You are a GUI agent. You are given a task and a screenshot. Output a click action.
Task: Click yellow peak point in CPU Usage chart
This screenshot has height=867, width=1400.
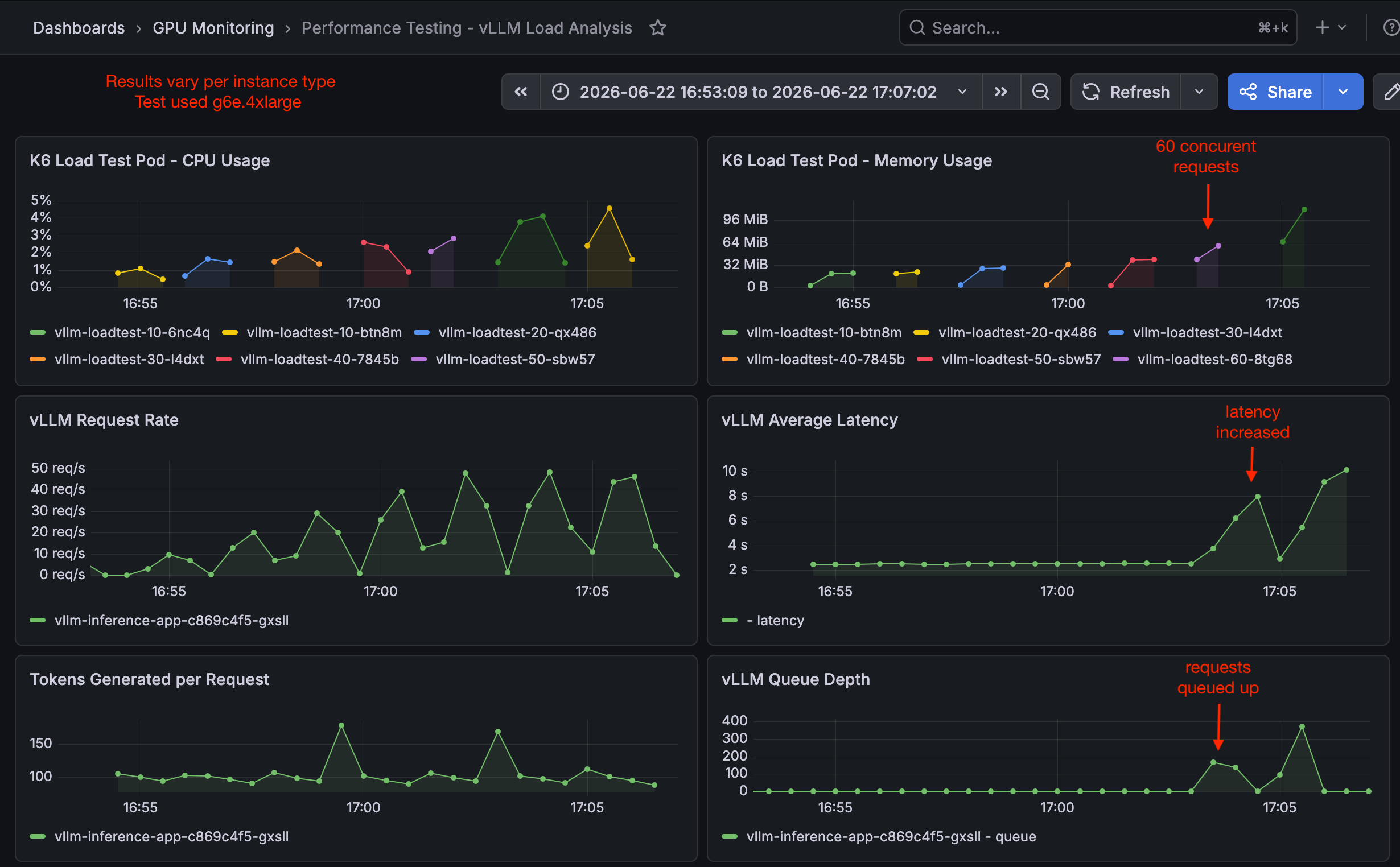(609, 208)
